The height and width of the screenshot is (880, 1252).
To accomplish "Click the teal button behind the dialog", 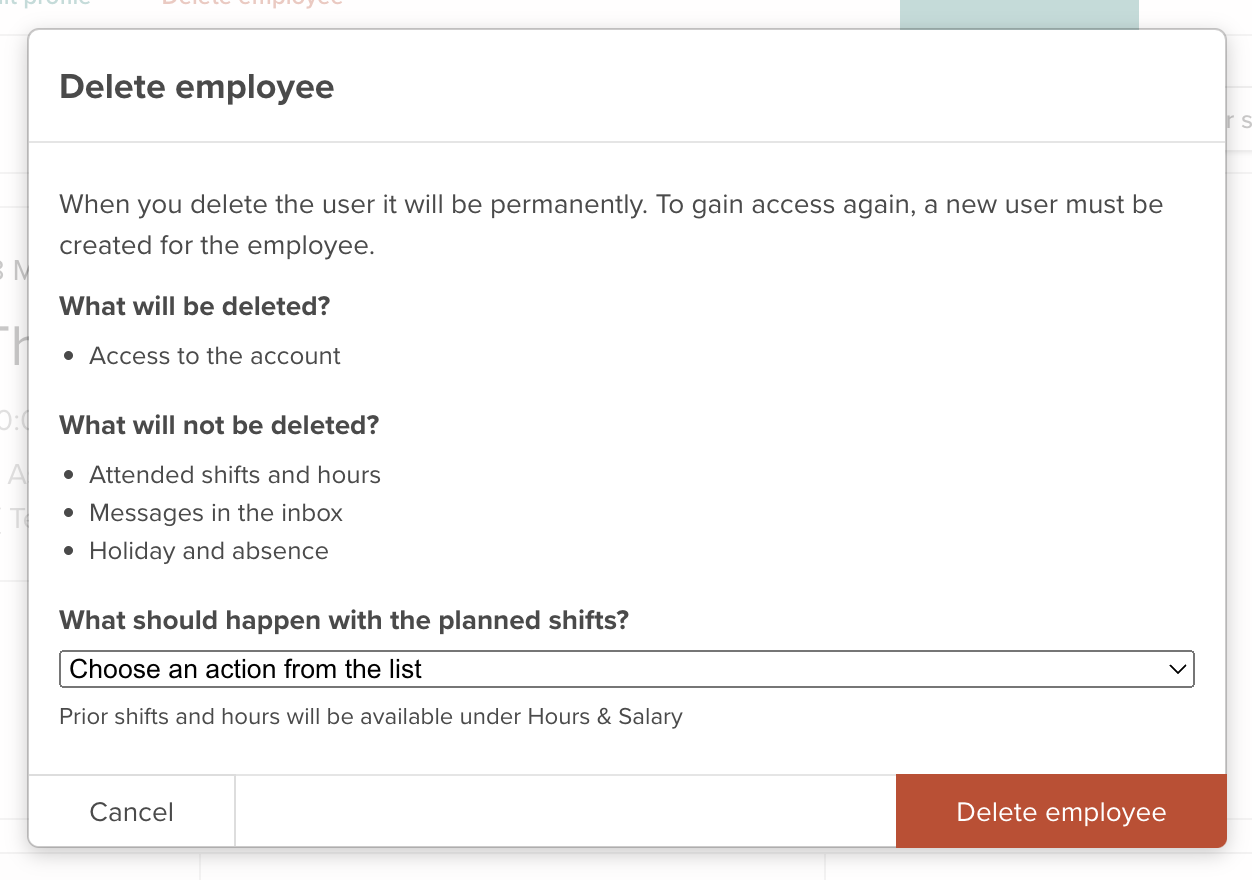I will [x=1018, y=14].
